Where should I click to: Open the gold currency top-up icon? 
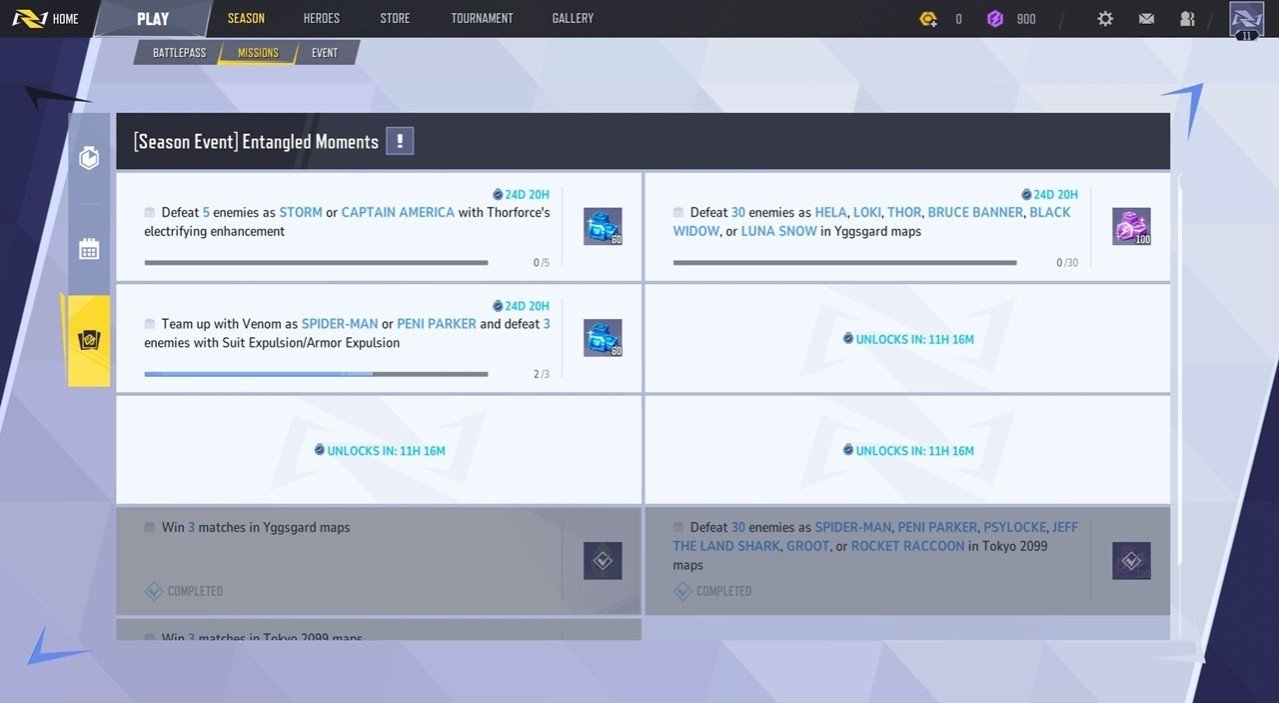coord(928,19)
